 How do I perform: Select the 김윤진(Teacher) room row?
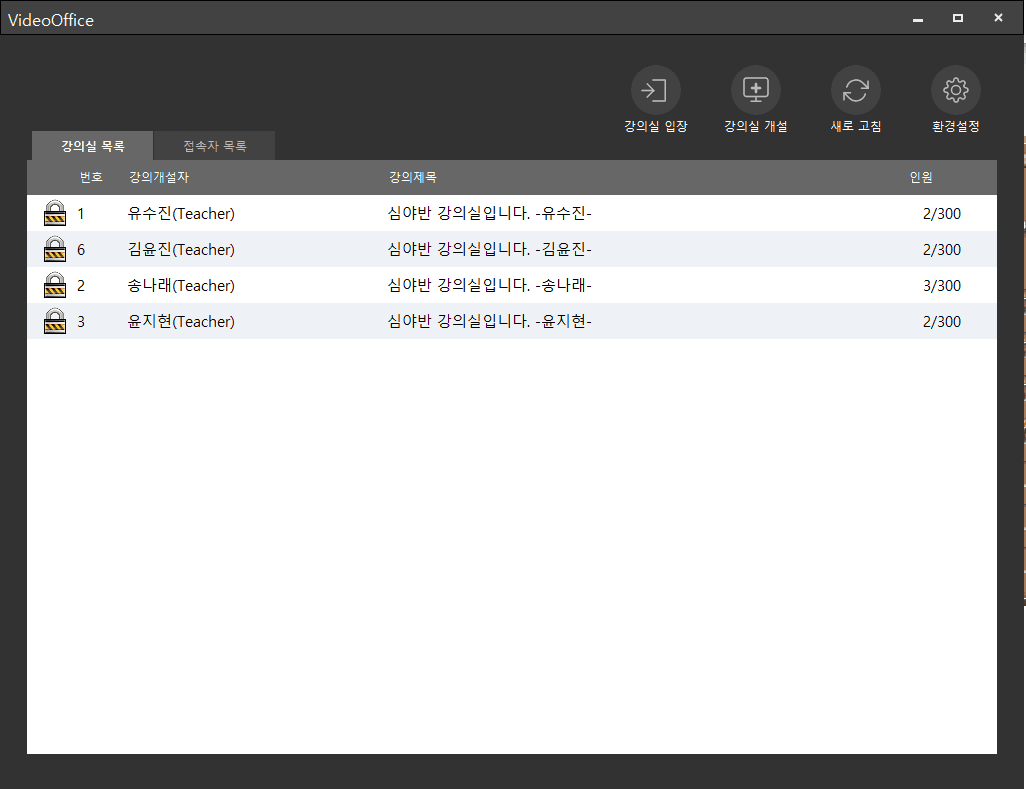(x=181, y=249)
